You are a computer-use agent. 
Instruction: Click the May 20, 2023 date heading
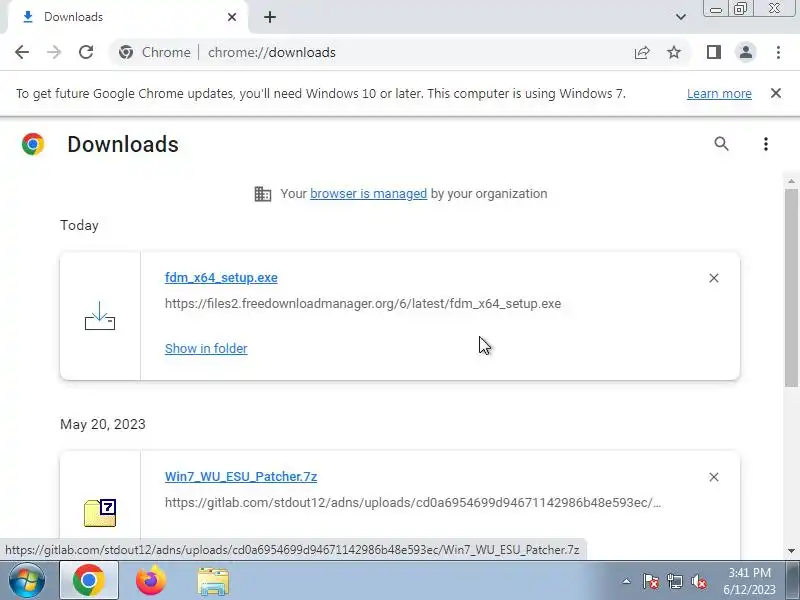(x=103, y=424)
